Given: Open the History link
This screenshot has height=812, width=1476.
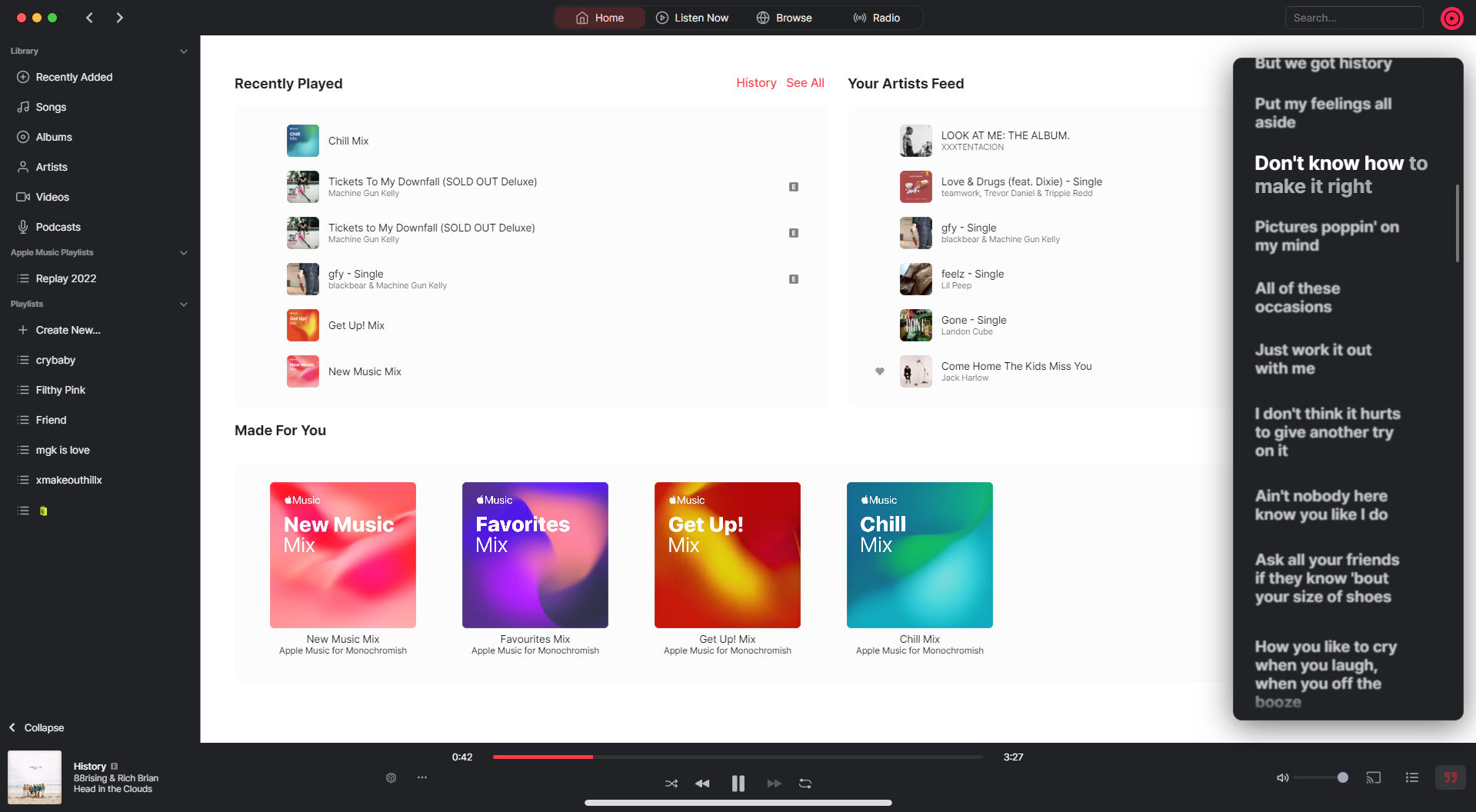Looking at the screenshot, I should tap(756, 83).
